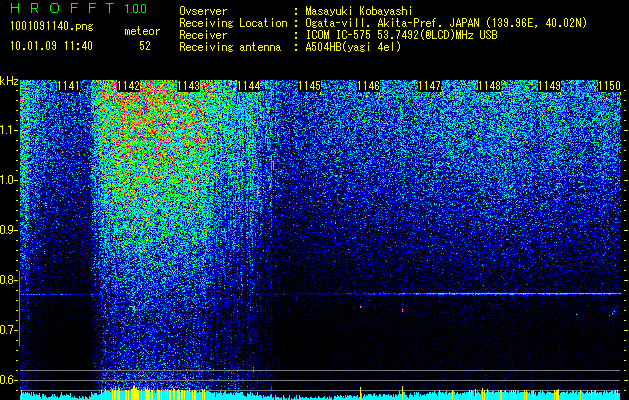Click the 1149 time marker label
This screenshot has width=629, height=400.
[549, 86]
